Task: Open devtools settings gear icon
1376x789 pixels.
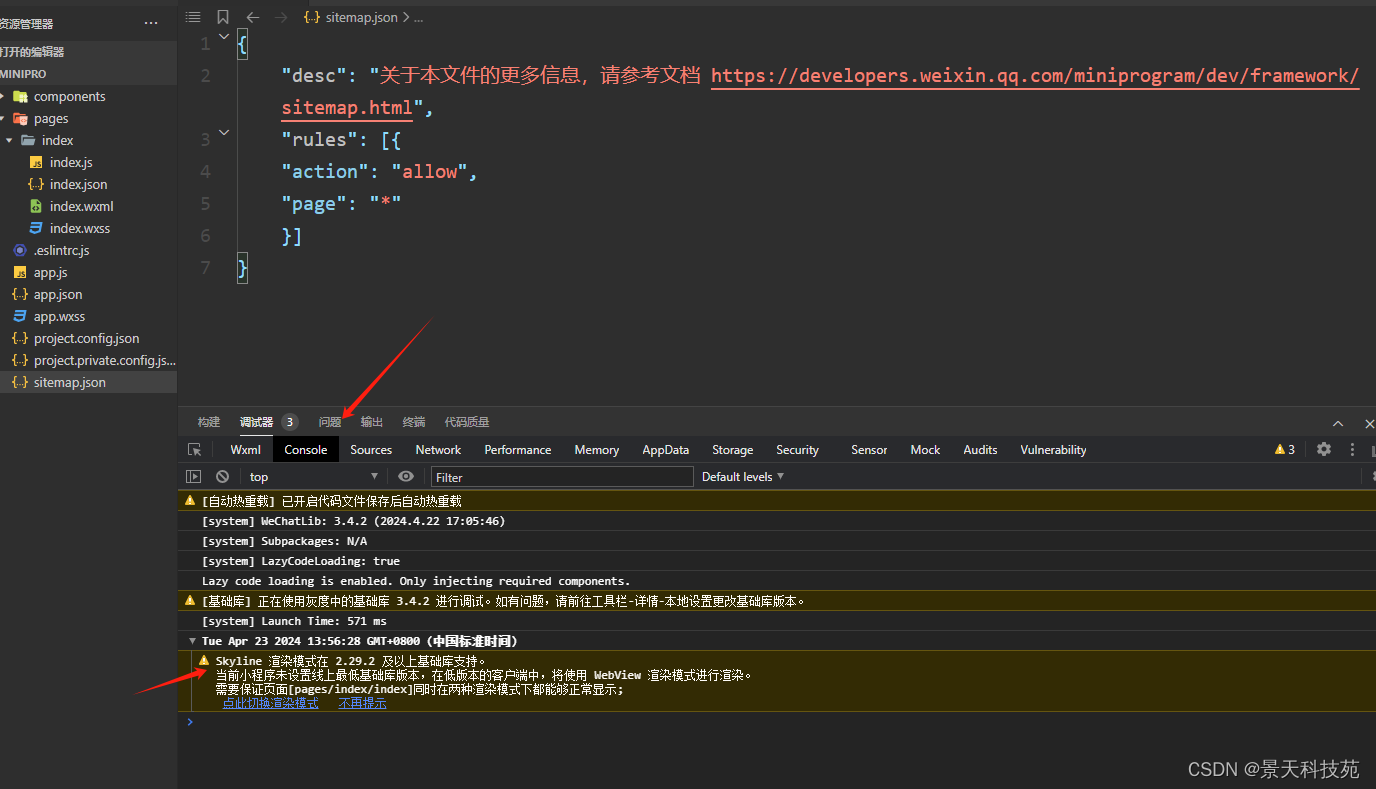Action: pos(1324,449)
